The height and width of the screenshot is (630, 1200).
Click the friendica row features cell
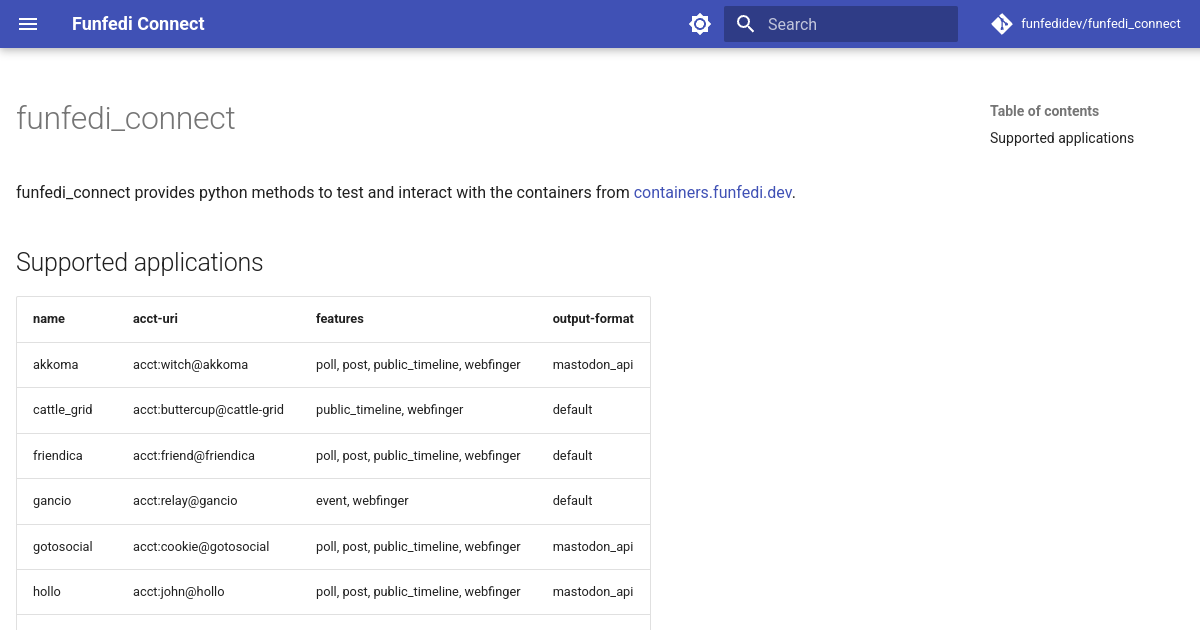click(418, 456)
